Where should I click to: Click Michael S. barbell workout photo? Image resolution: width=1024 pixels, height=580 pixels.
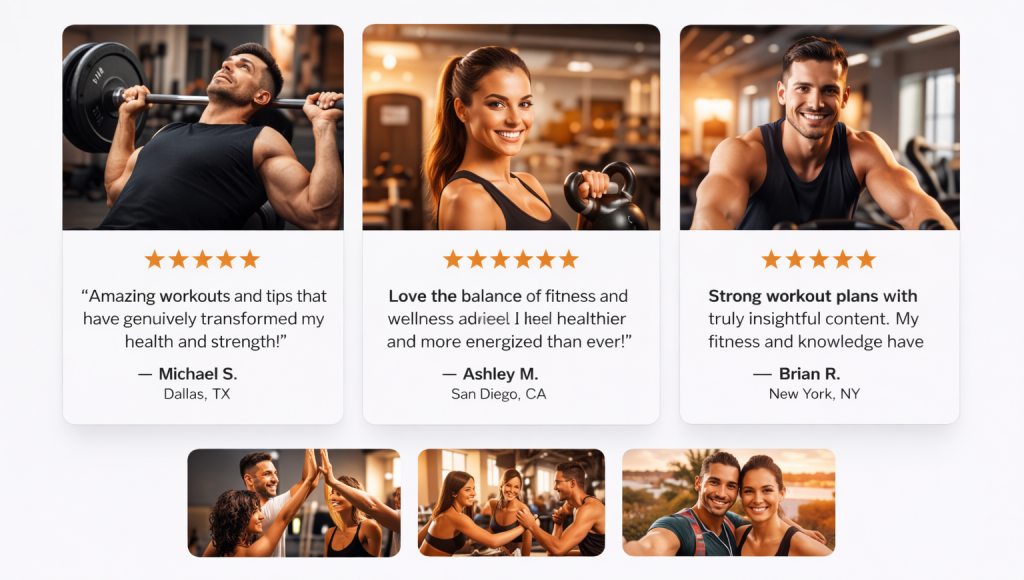click(203, 127)
